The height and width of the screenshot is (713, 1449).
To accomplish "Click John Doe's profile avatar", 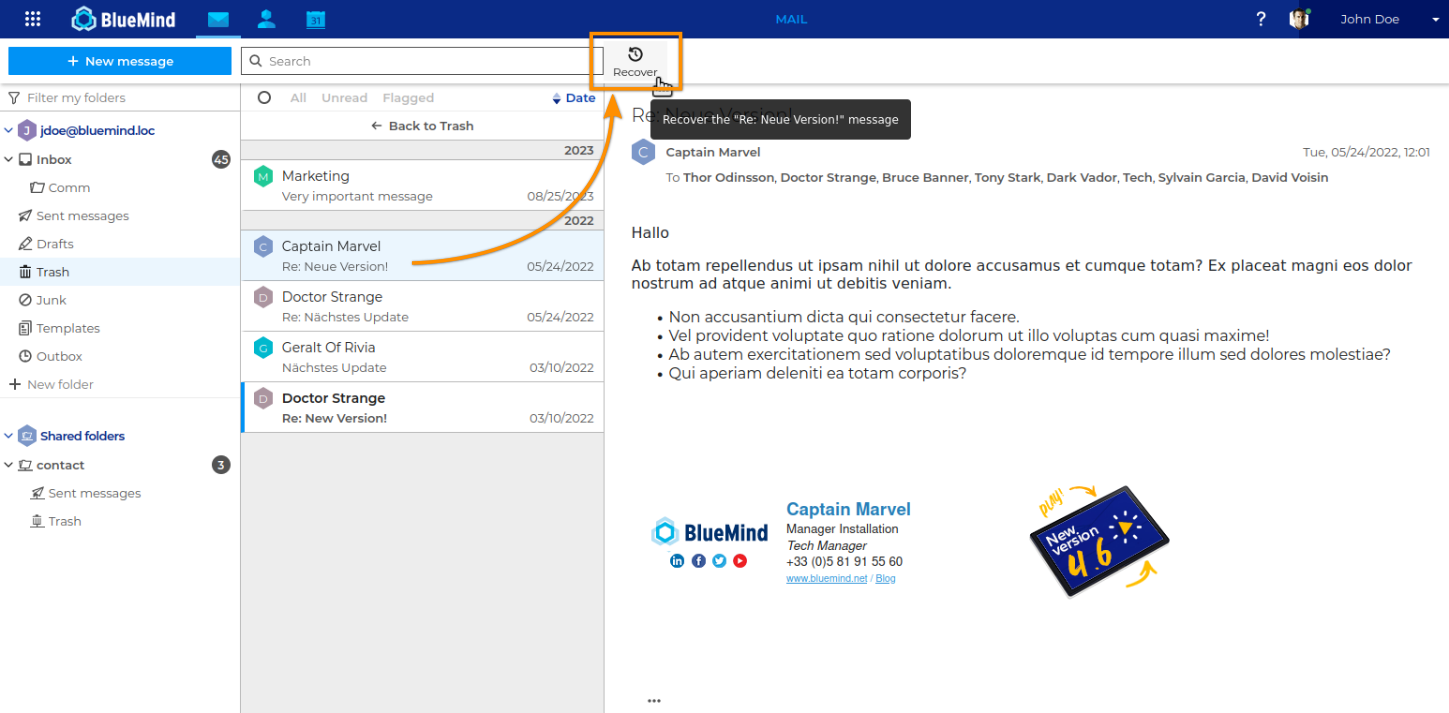I will point(1299,19).
